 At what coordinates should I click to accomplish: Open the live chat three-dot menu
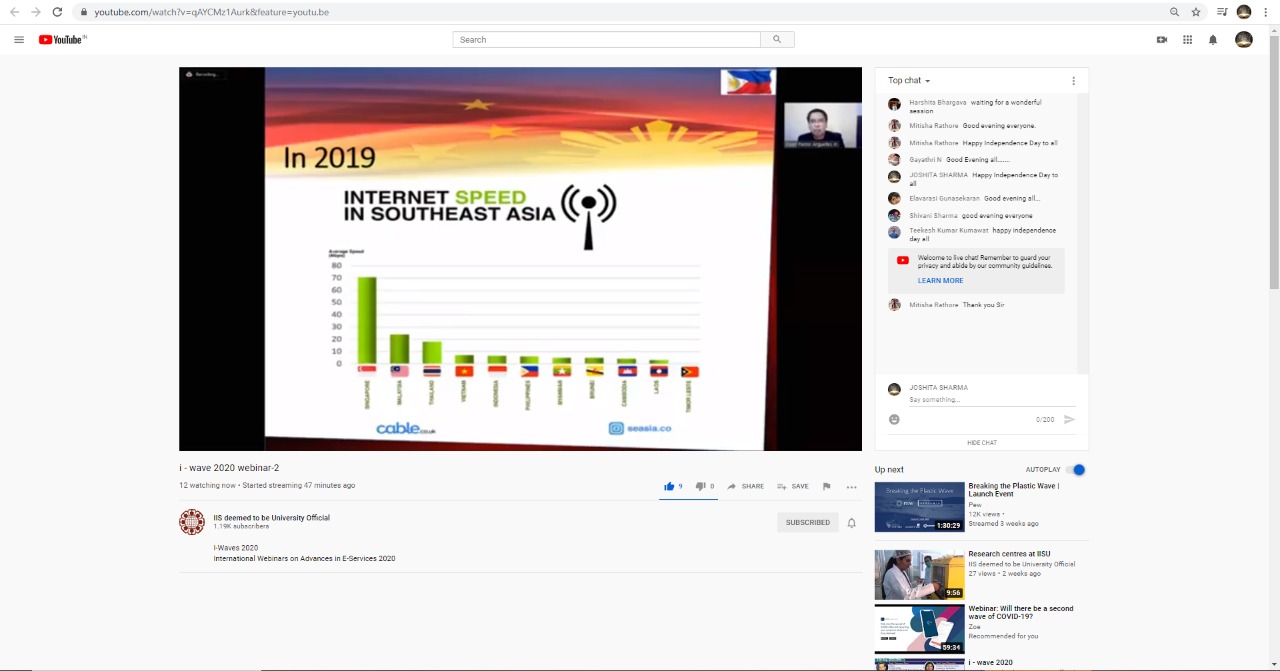(x=1073, y=81)
